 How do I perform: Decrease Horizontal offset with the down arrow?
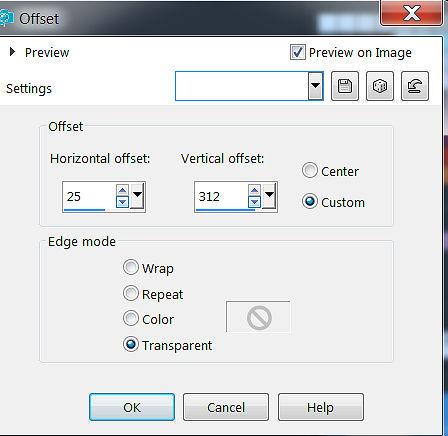click(122, 202)
